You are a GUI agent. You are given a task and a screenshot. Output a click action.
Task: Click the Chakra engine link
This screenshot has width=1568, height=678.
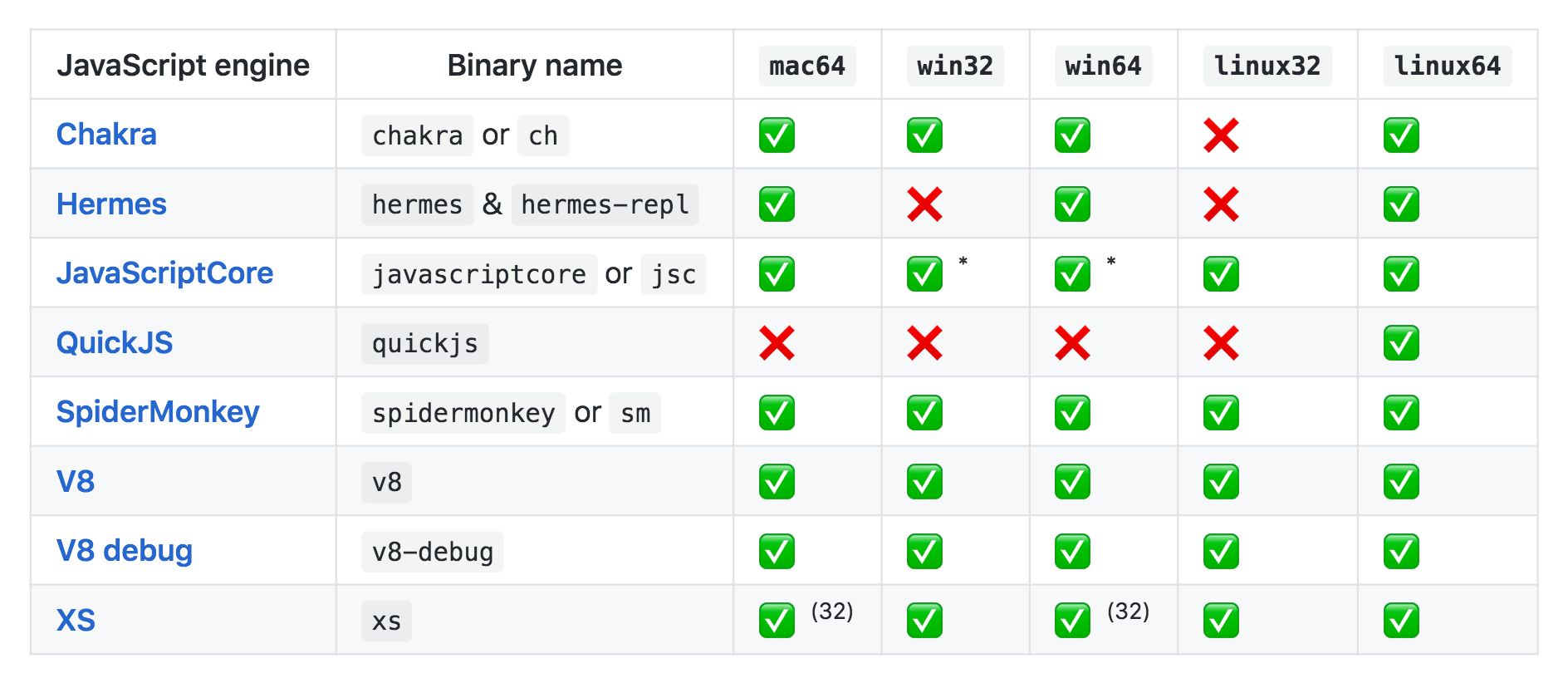[x=106, y=135]
